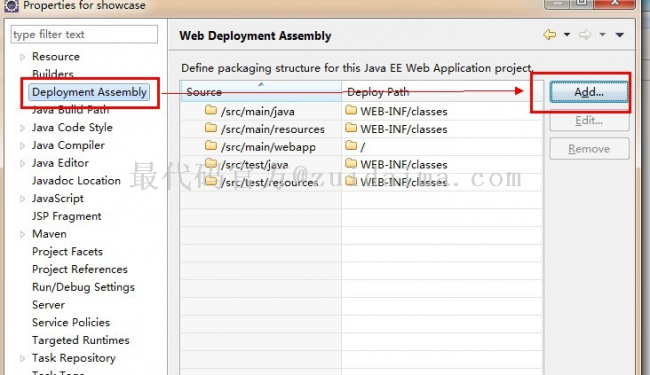Expand the Java Code Style node
The height and width of the screenshot is (375, 650).
(22, 128)
